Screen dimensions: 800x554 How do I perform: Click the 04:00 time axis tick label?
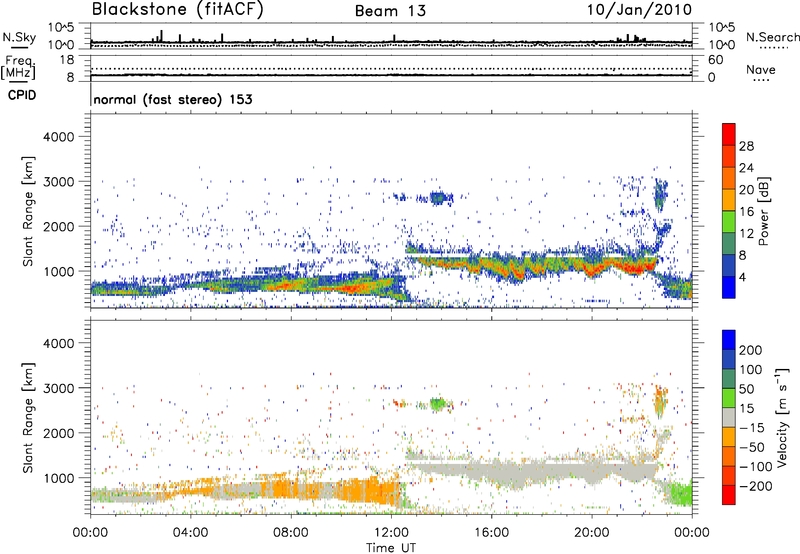coord(191,533)
